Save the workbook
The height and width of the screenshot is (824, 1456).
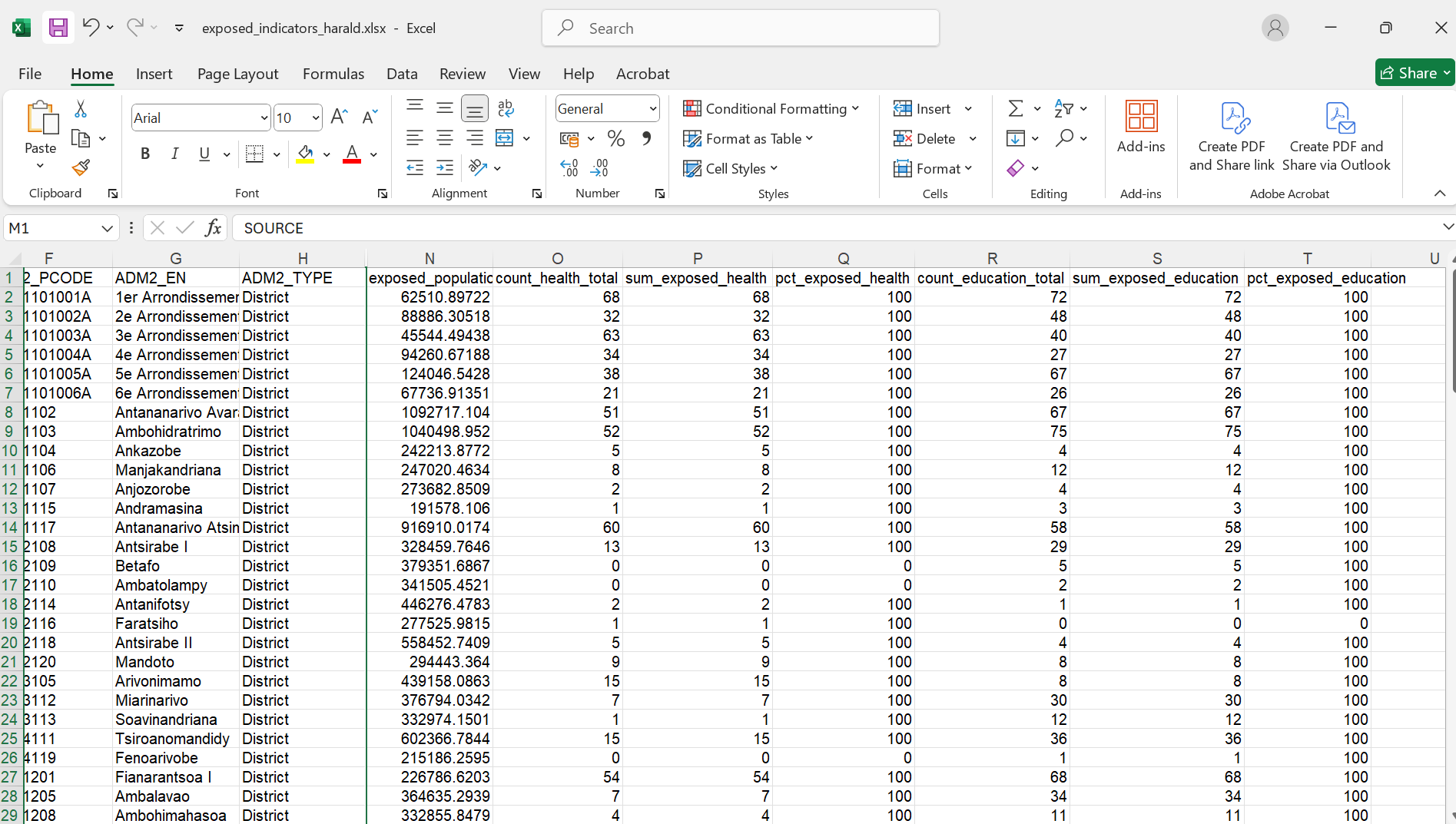pyautogui.click(x=58, y=27)
